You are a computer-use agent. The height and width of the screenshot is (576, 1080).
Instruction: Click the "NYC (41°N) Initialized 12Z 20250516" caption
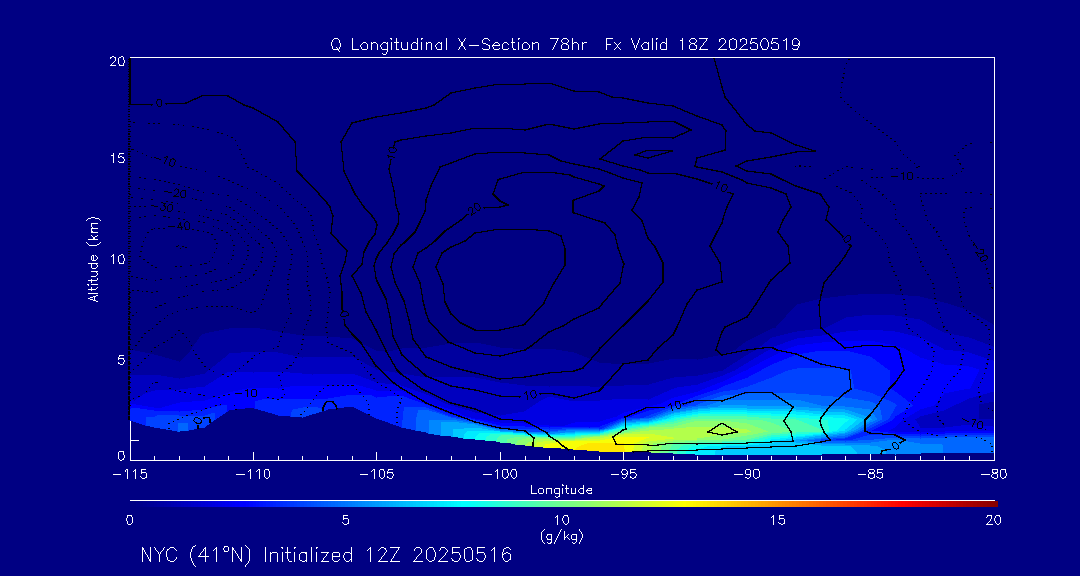point(326,555)
